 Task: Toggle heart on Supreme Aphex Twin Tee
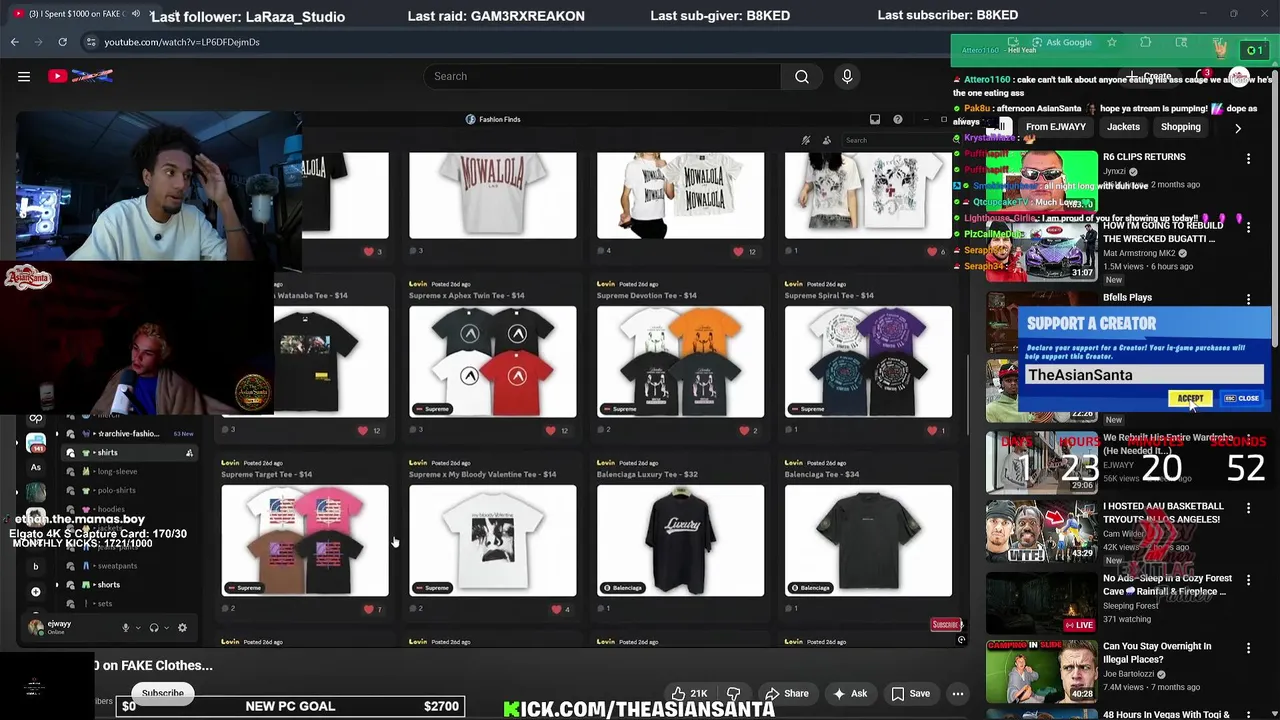551,430
